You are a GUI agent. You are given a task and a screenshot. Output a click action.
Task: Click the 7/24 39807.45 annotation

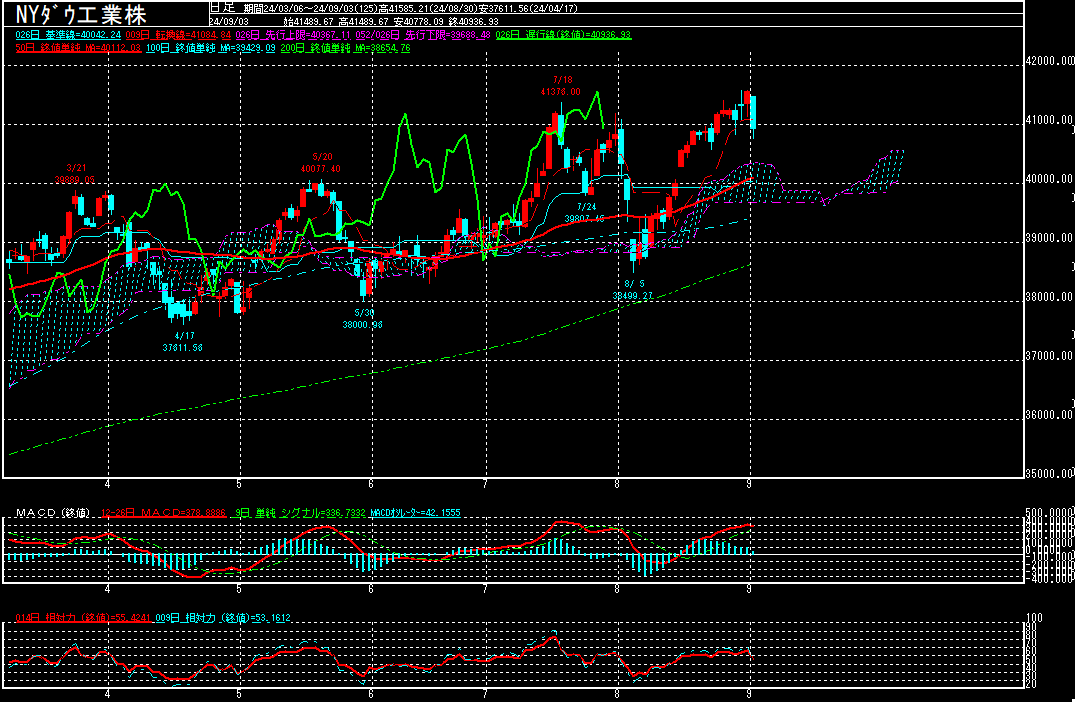click(585, 213)
